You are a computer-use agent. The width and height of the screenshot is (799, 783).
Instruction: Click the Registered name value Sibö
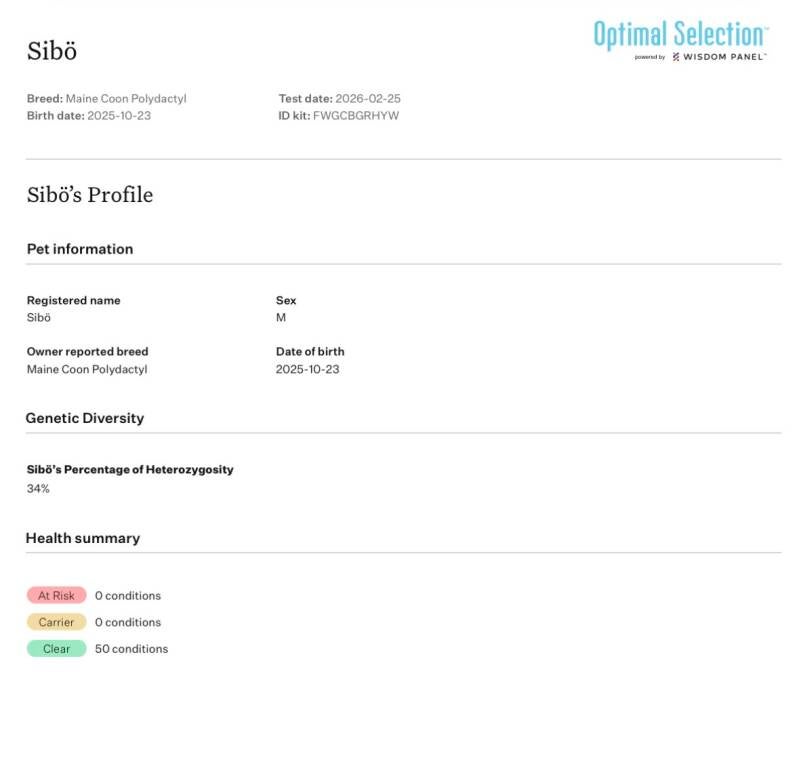(39, 317)
